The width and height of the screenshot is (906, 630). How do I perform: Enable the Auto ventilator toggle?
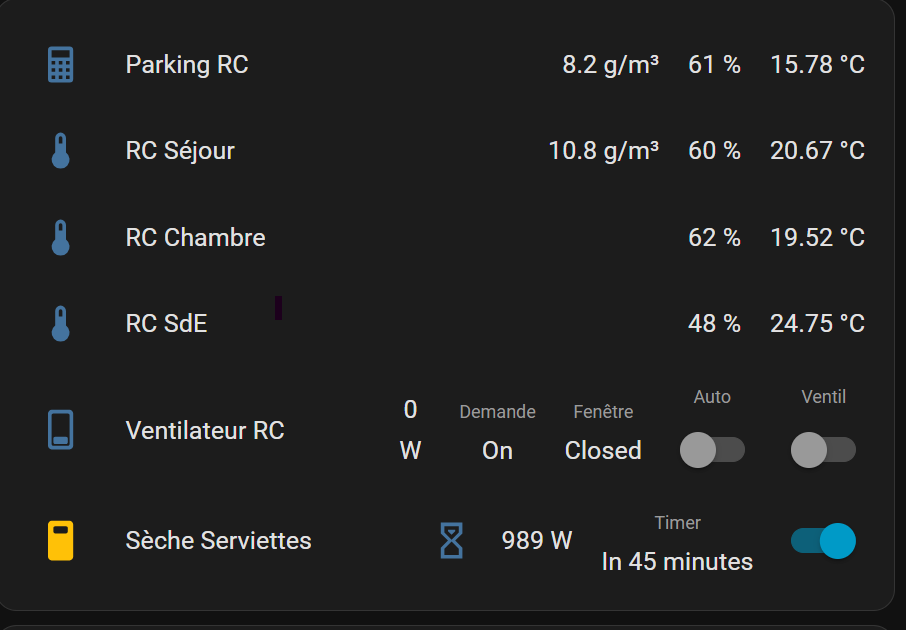pos(712,450)
